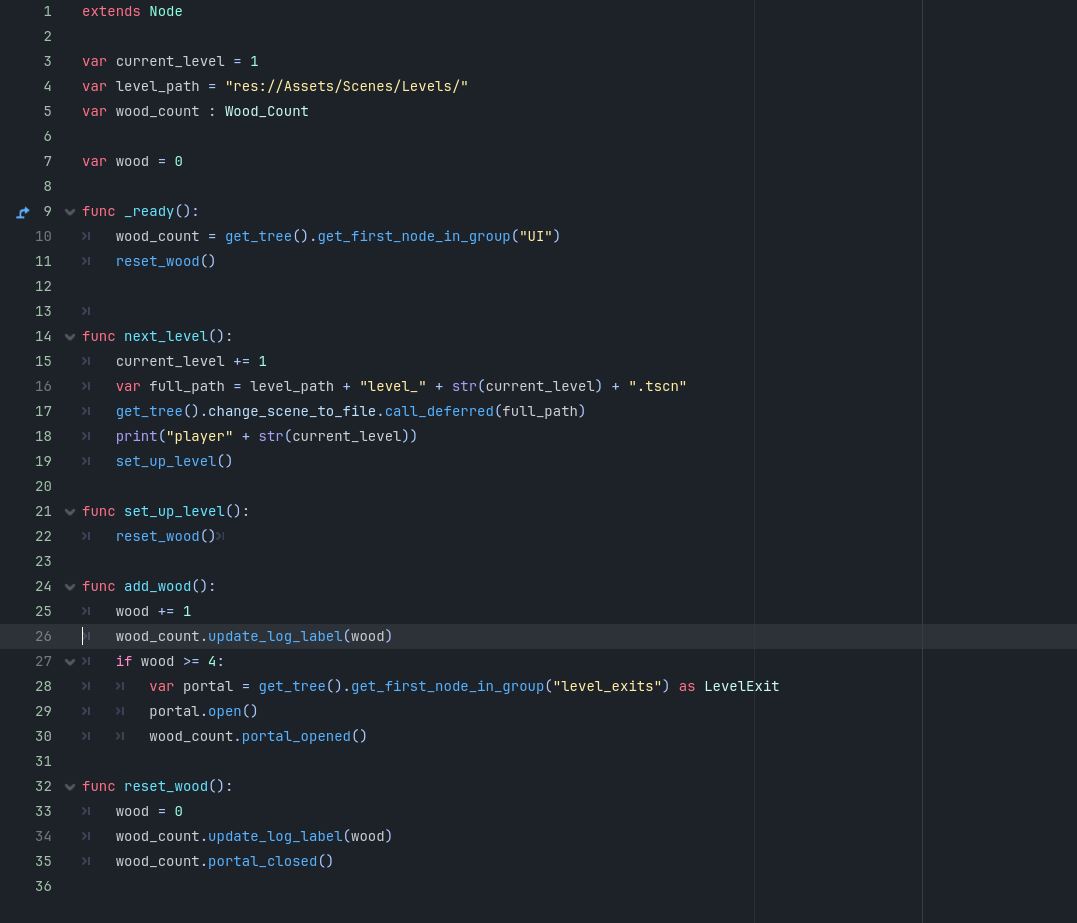Collapse the if wood >= 4 block
Screen dimensions: 1077x923
[70, 661]
